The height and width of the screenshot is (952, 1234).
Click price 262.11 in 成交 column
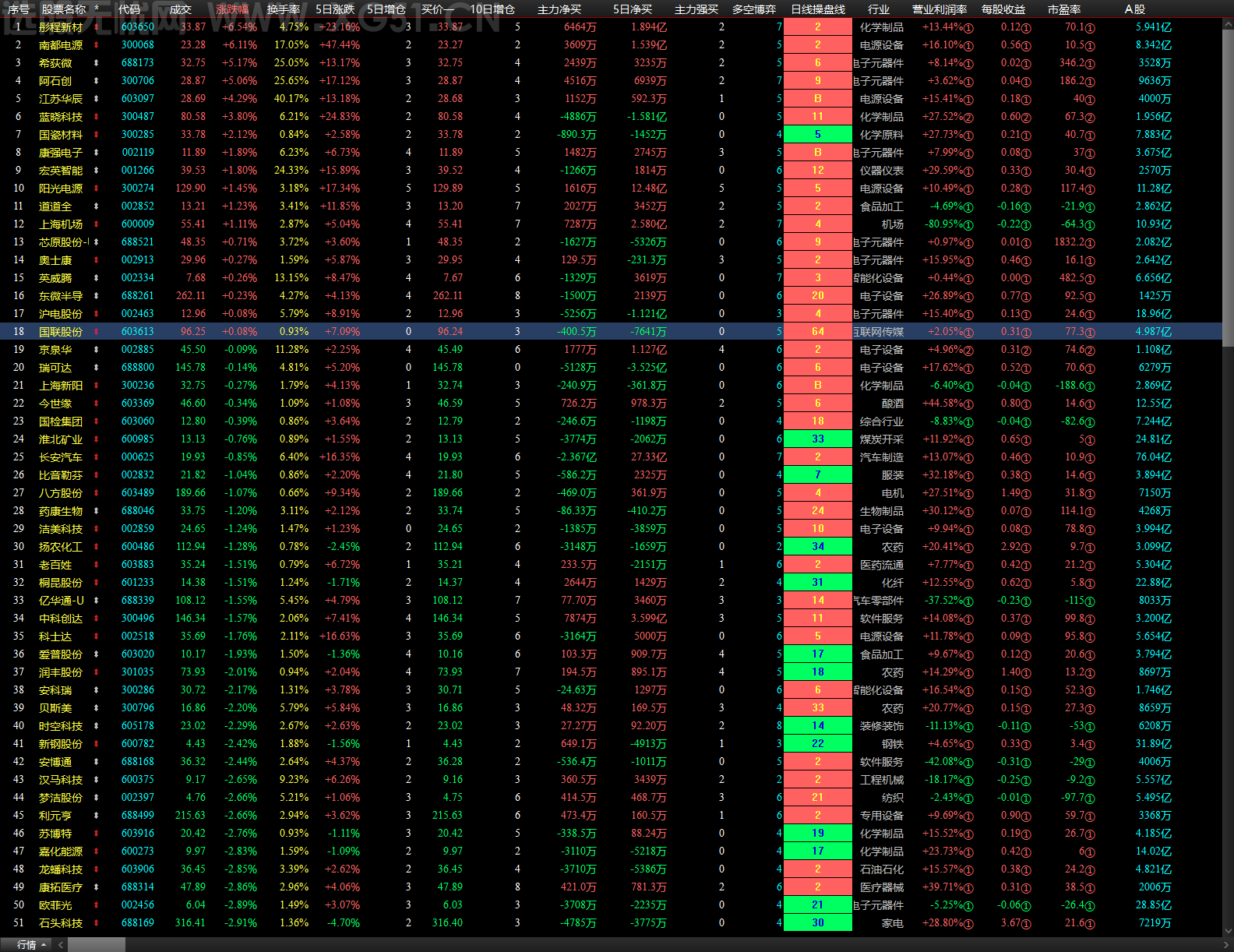point(191,296)
